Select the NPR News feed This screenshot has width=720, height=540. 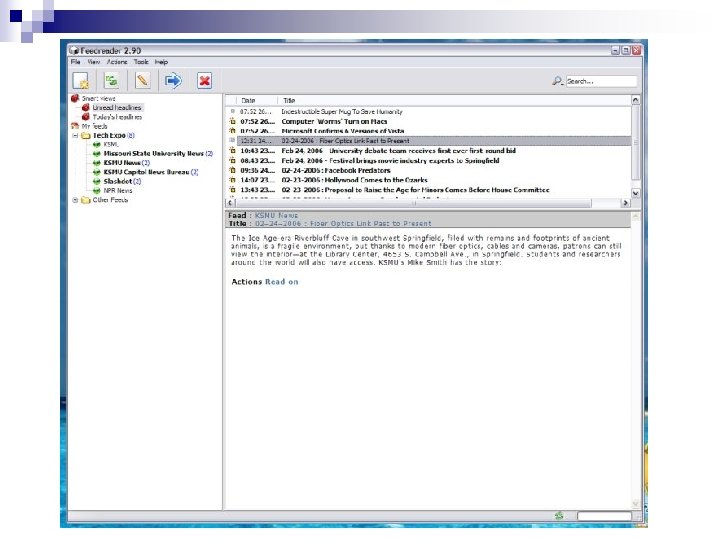(x=118, y=190)
